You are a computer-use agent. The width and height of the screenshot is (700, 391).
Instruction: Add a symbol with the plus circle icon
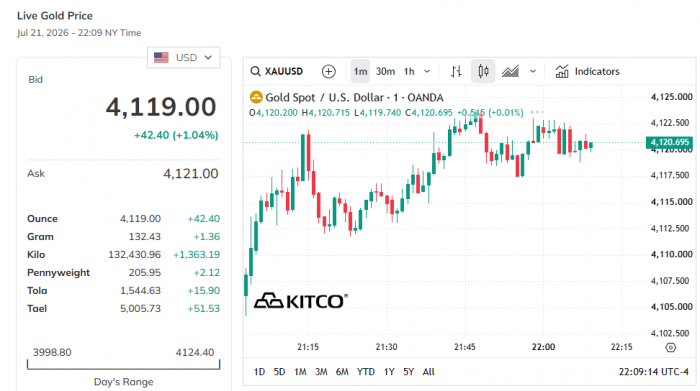click(x=329, y=71)
